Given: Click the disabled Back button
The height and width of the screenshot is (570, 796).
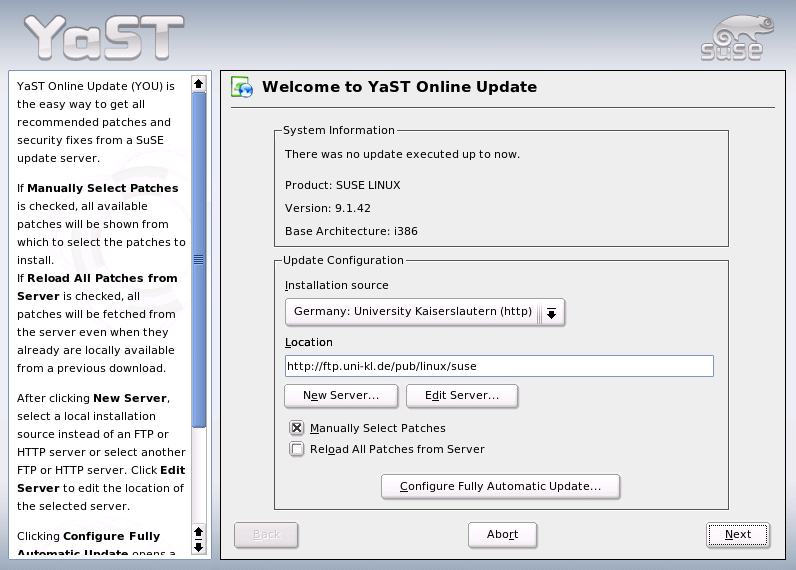Looking at the screenshot, I should 266,534.
